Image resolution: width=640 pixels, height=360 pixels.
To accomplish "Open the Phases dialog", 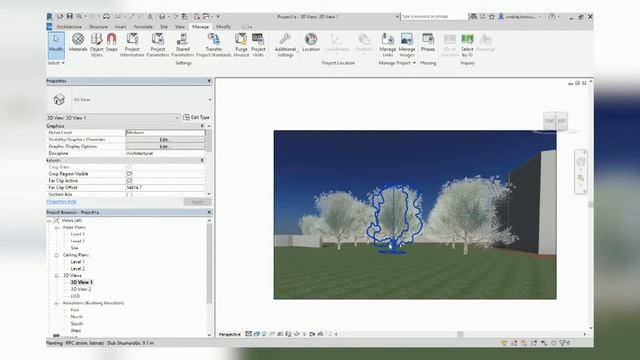I will click(428, 42).
